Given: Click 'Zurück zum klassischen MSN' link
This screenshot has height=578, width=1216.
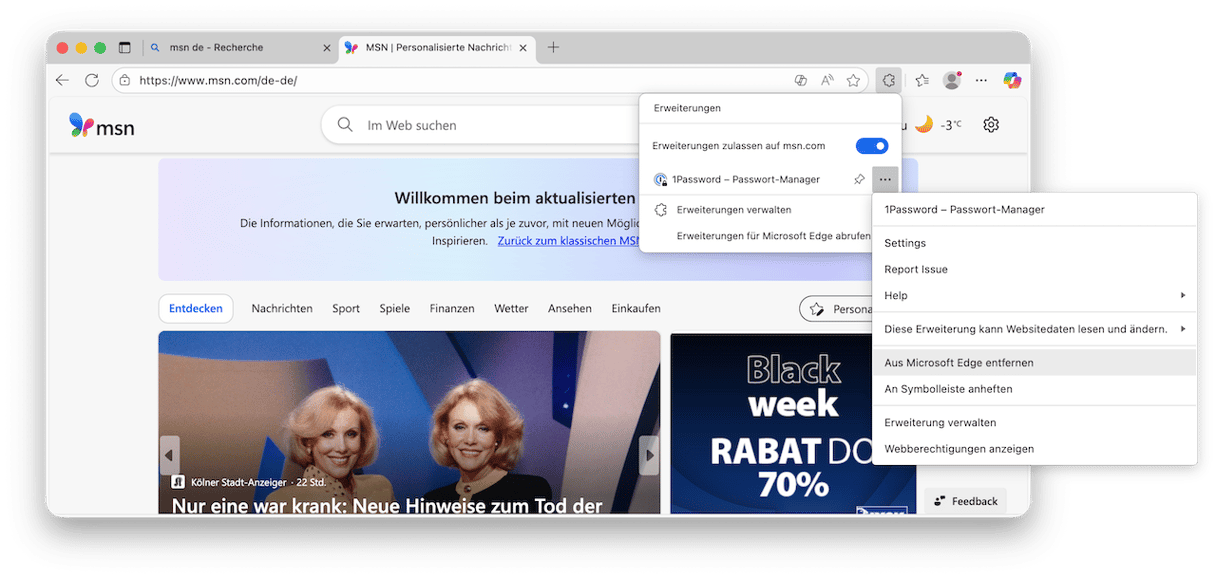Looking at the screenshot, I should [569, 241].
